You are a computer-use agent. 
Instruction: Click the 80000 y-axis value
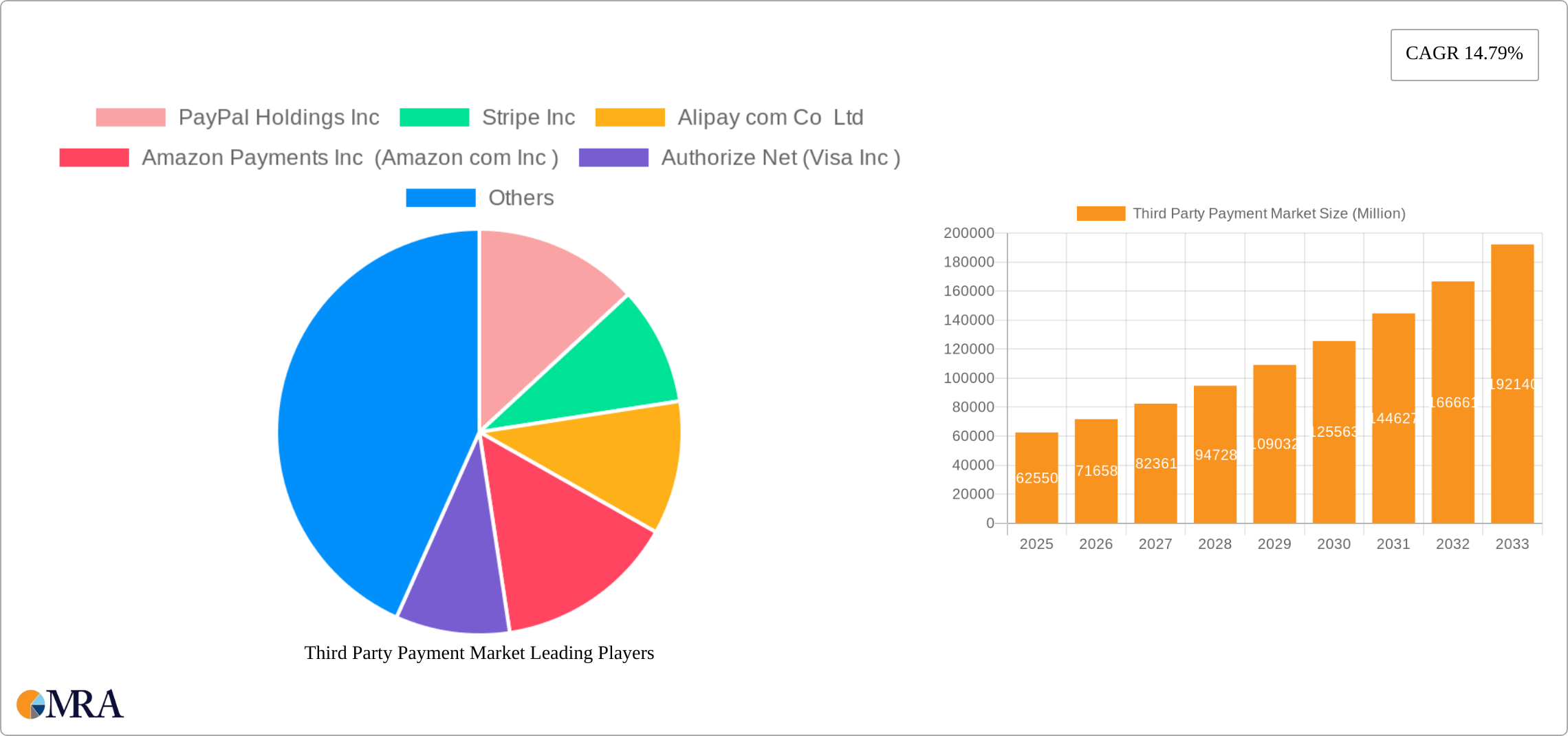pos(973,407)
